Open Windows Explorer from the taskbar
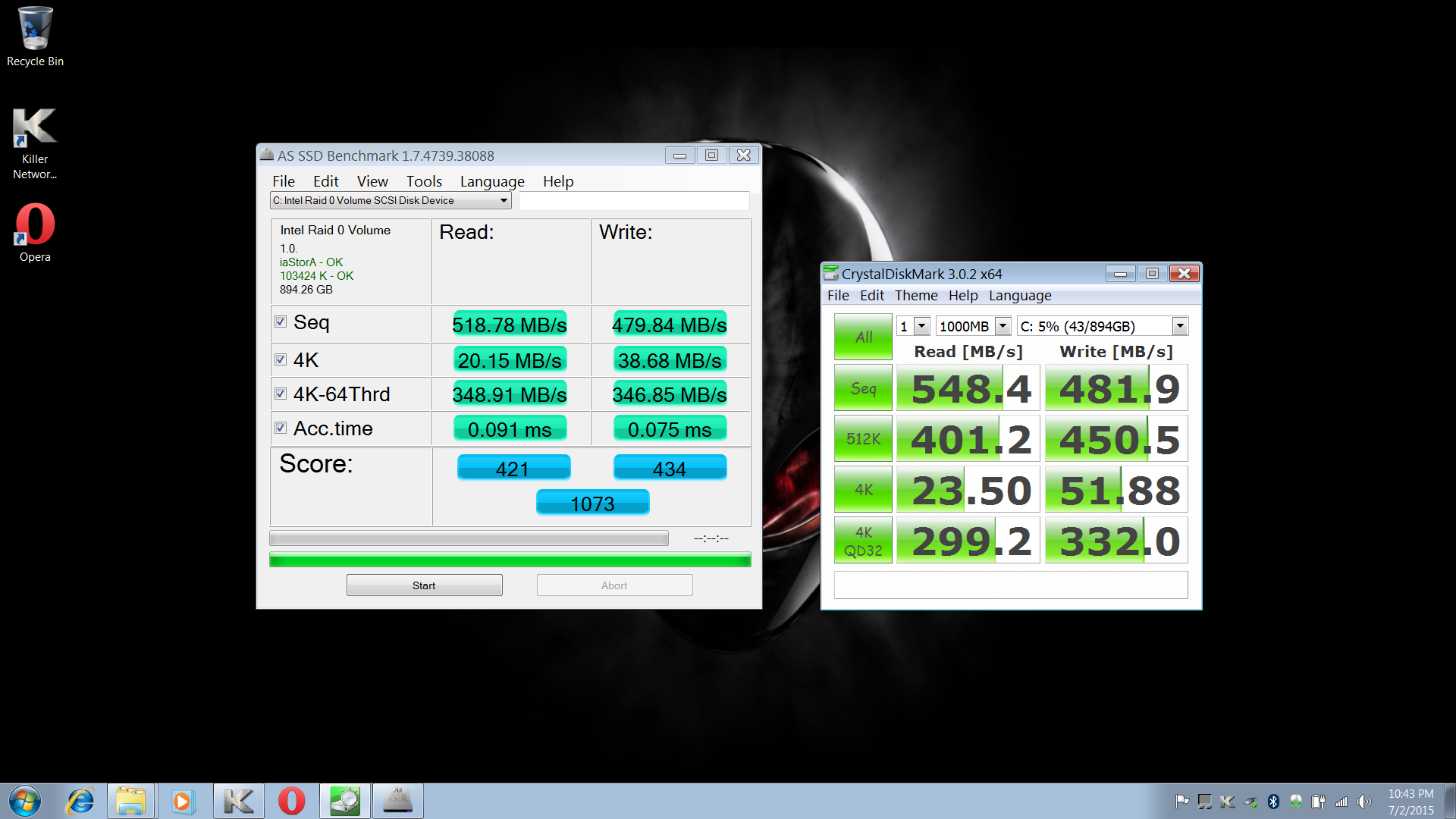This screenshot has height=819, width=1456. point(131,801)
